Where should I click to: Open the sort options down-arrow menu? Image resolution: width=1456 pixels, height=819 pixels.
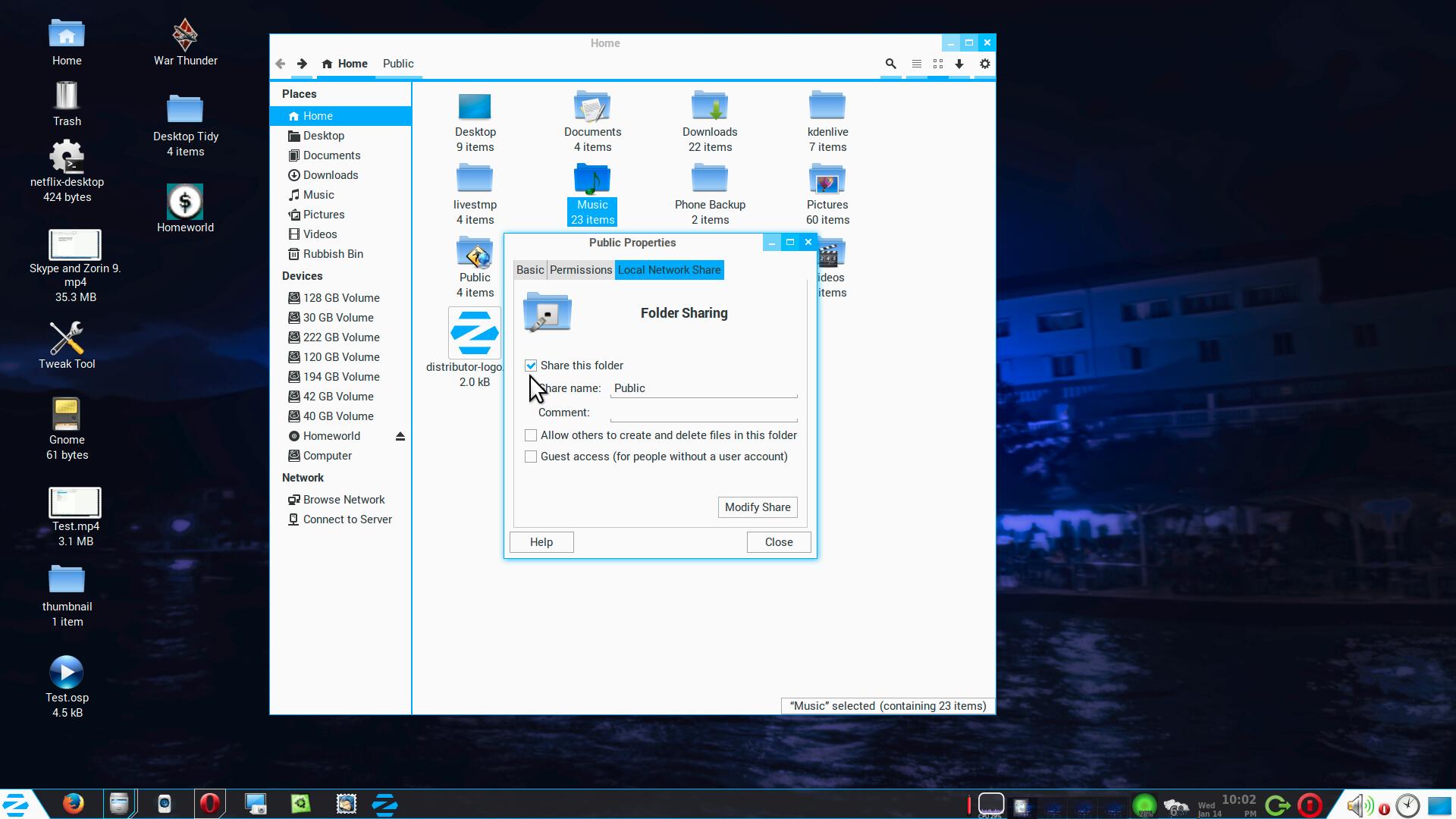tap(959, 64)
